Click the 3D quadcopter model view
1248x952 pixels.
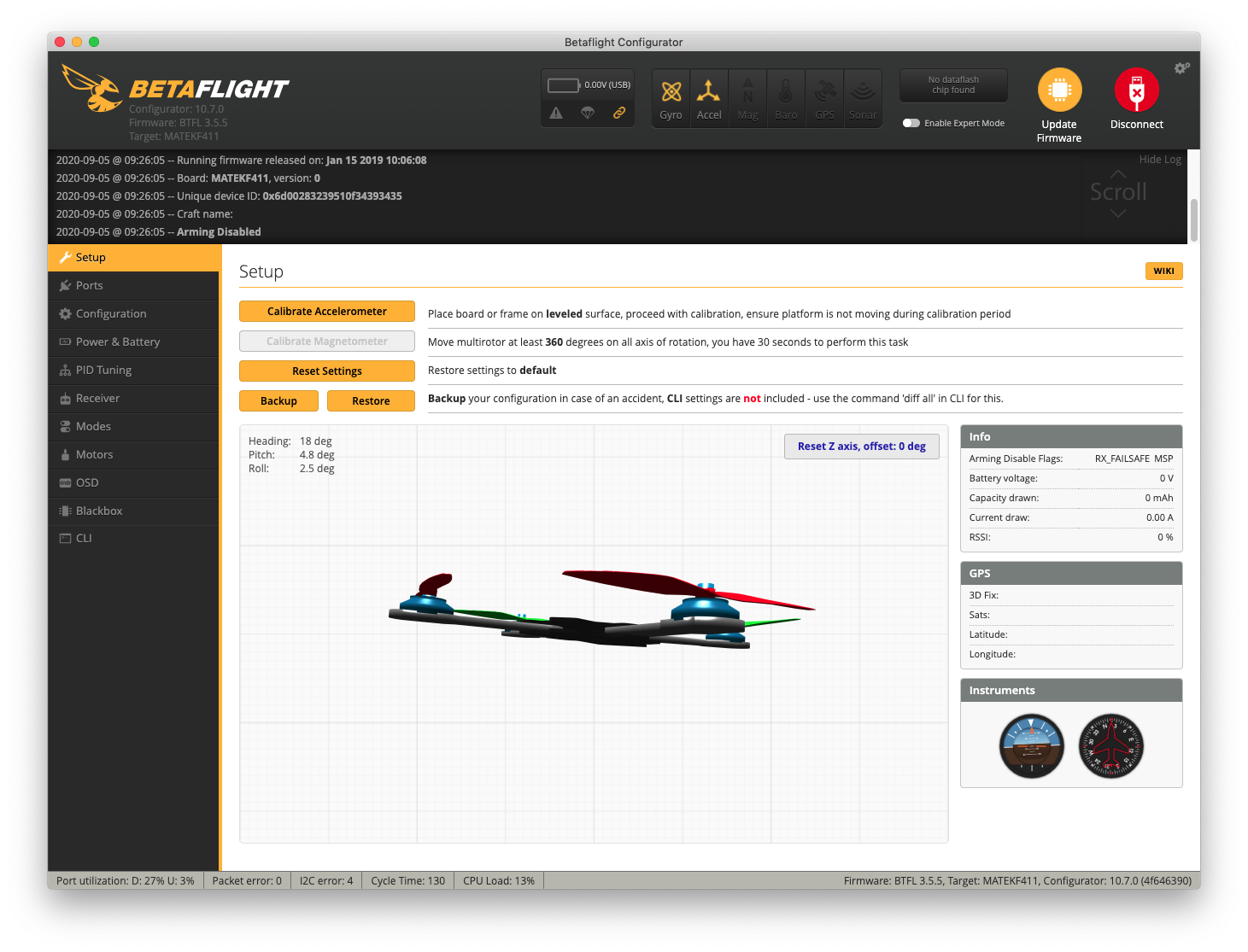click(x=594, y=634)
